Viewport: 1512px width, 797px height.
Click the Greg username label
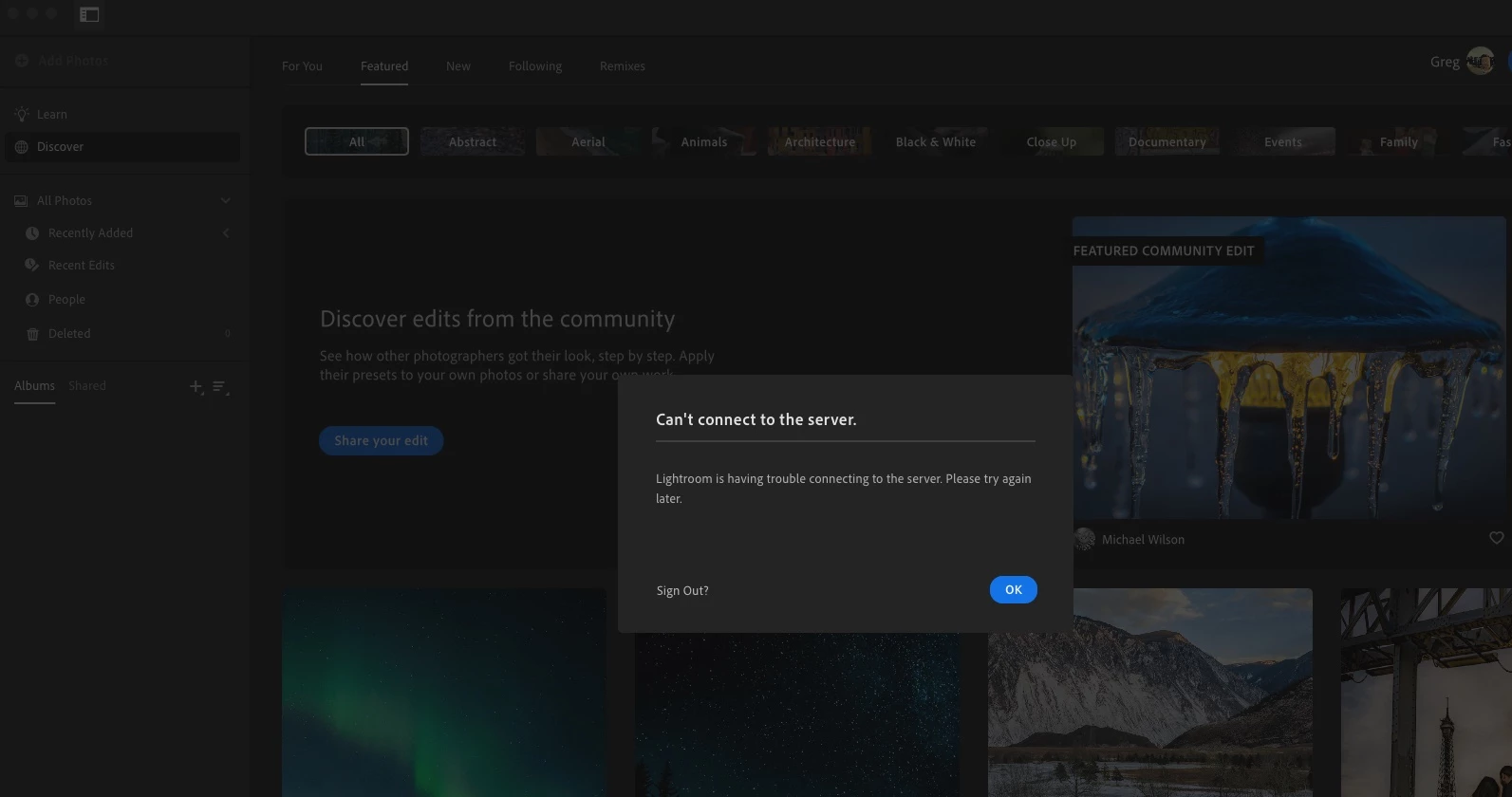click(1445, 62)
